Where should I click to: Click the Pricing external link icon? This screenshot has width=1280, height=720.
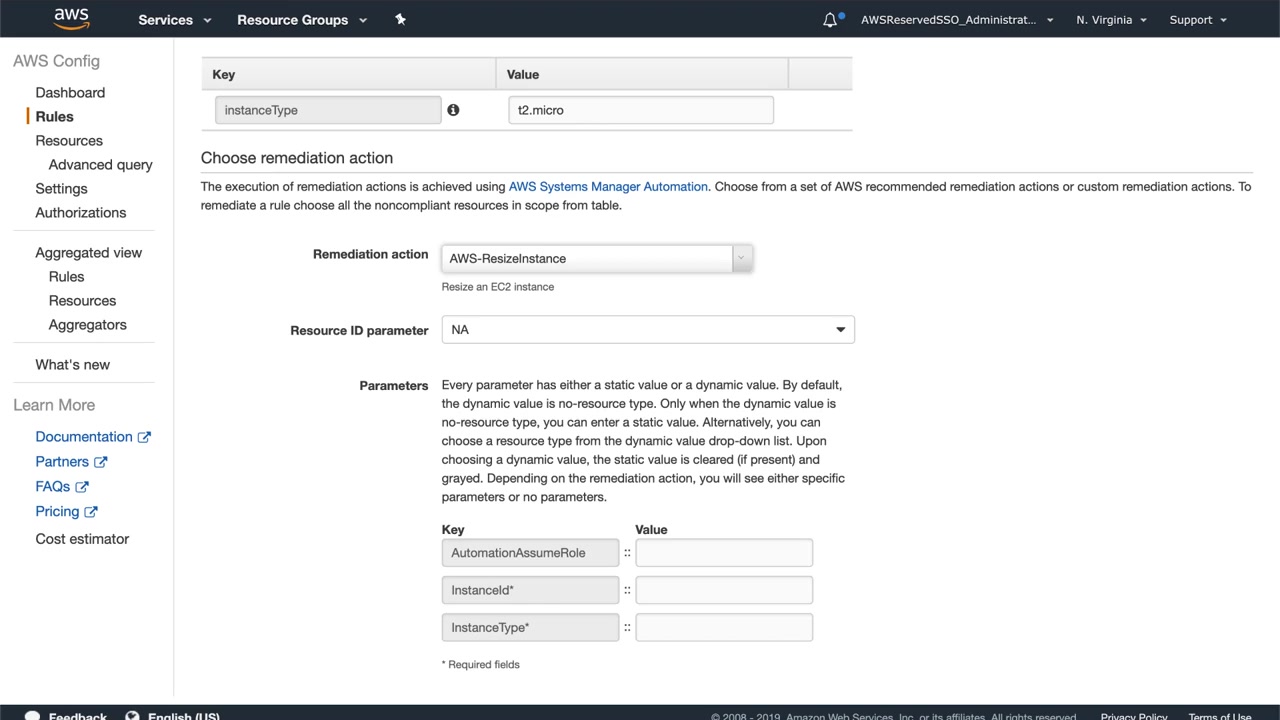point(91,512)
